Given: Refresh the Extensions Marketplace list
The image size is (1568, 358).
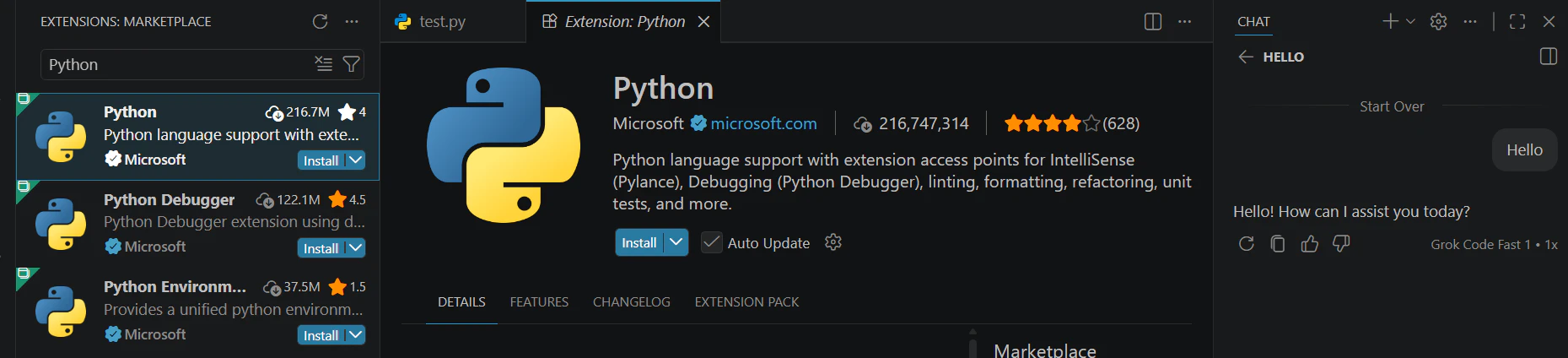Looking at the screenshot, I should click(320, 21).
